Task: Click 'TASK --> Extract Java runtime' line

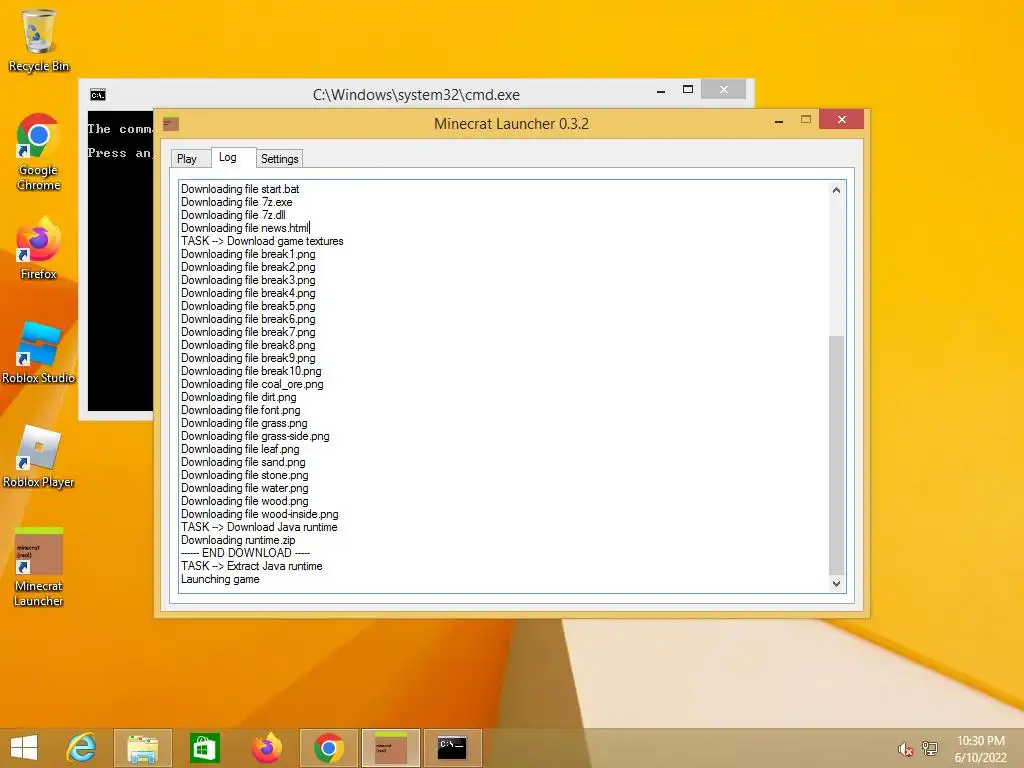Action: click(251, 566)
